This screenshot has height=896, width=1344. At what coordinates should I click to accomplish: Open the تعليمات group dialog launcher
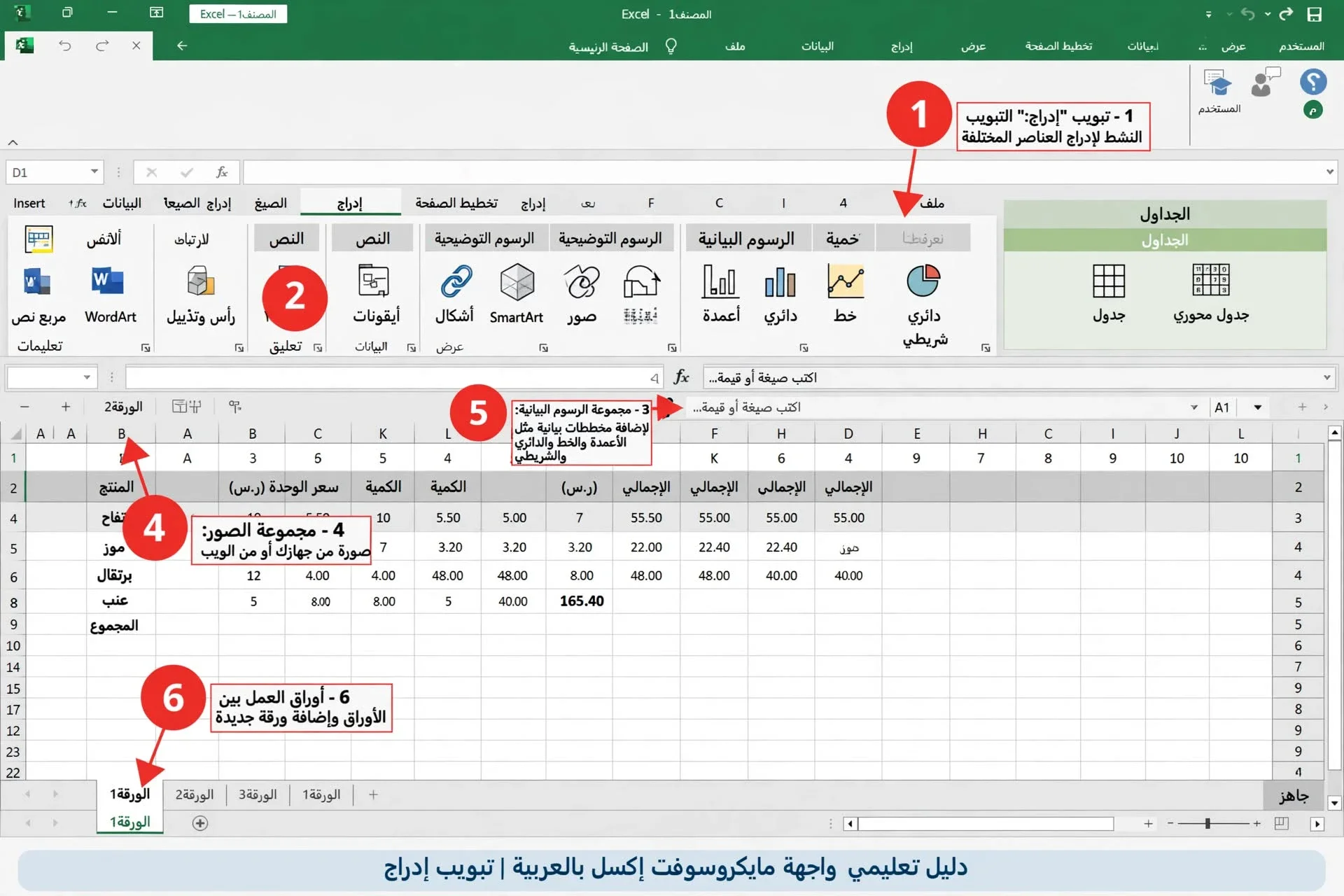pos(146,348)
